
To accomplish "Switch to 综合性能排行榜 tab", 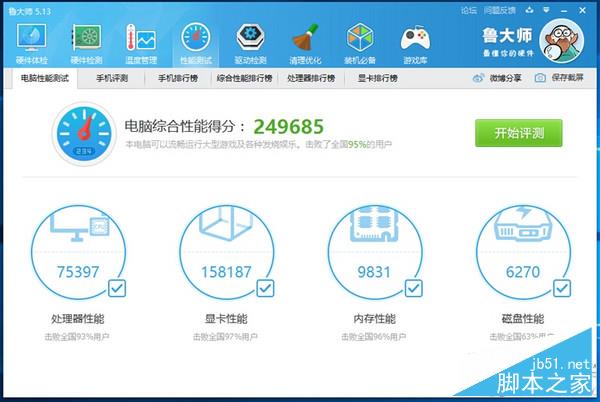I will pos(245,78).
